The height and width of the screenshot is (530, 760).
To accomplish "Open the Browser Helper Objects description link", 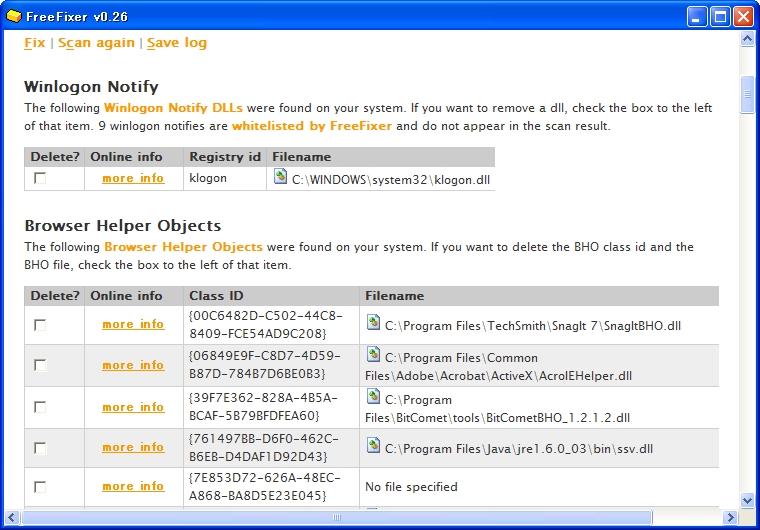I will click(x=183, y=247).
